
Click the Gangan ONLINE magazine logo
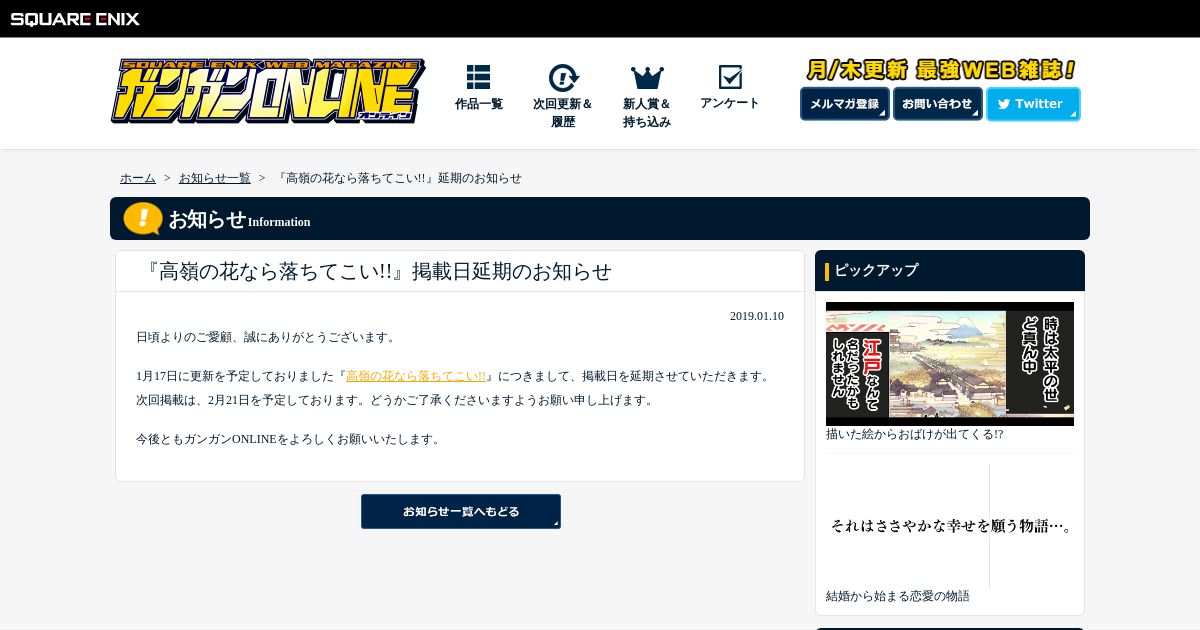(267, 91)
